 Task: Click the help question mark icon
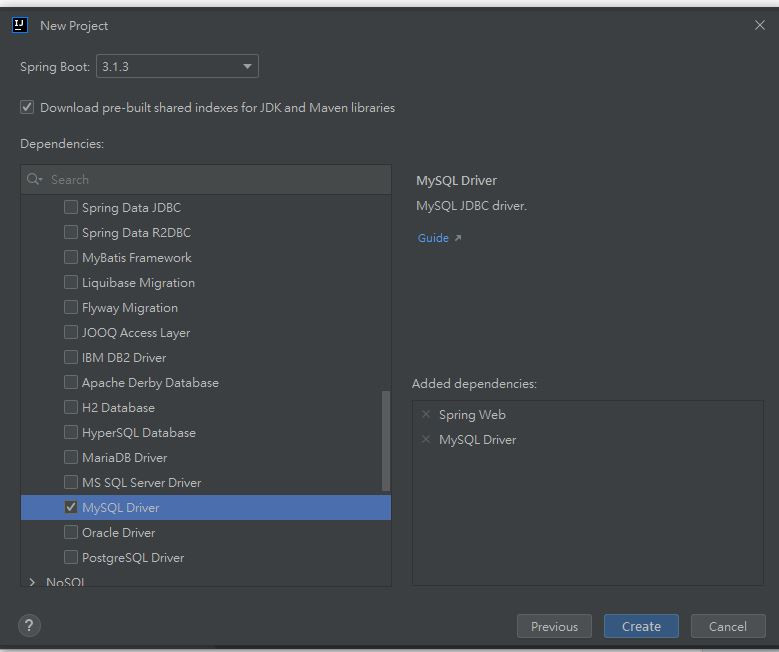pyautogui.click(x=29, y=626)
